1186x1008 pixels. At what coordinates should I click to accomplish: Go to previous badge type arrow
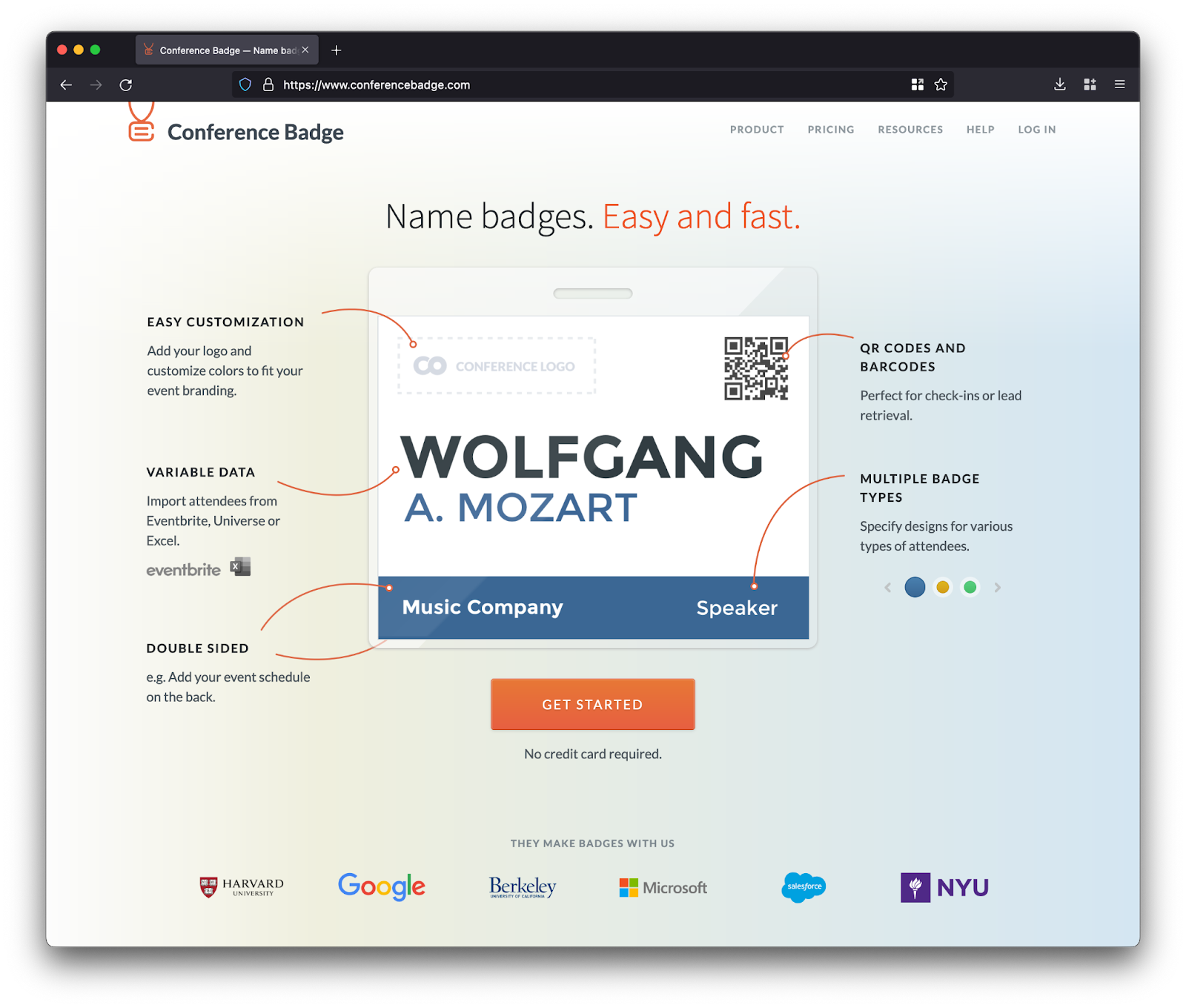tap(887, 588)
